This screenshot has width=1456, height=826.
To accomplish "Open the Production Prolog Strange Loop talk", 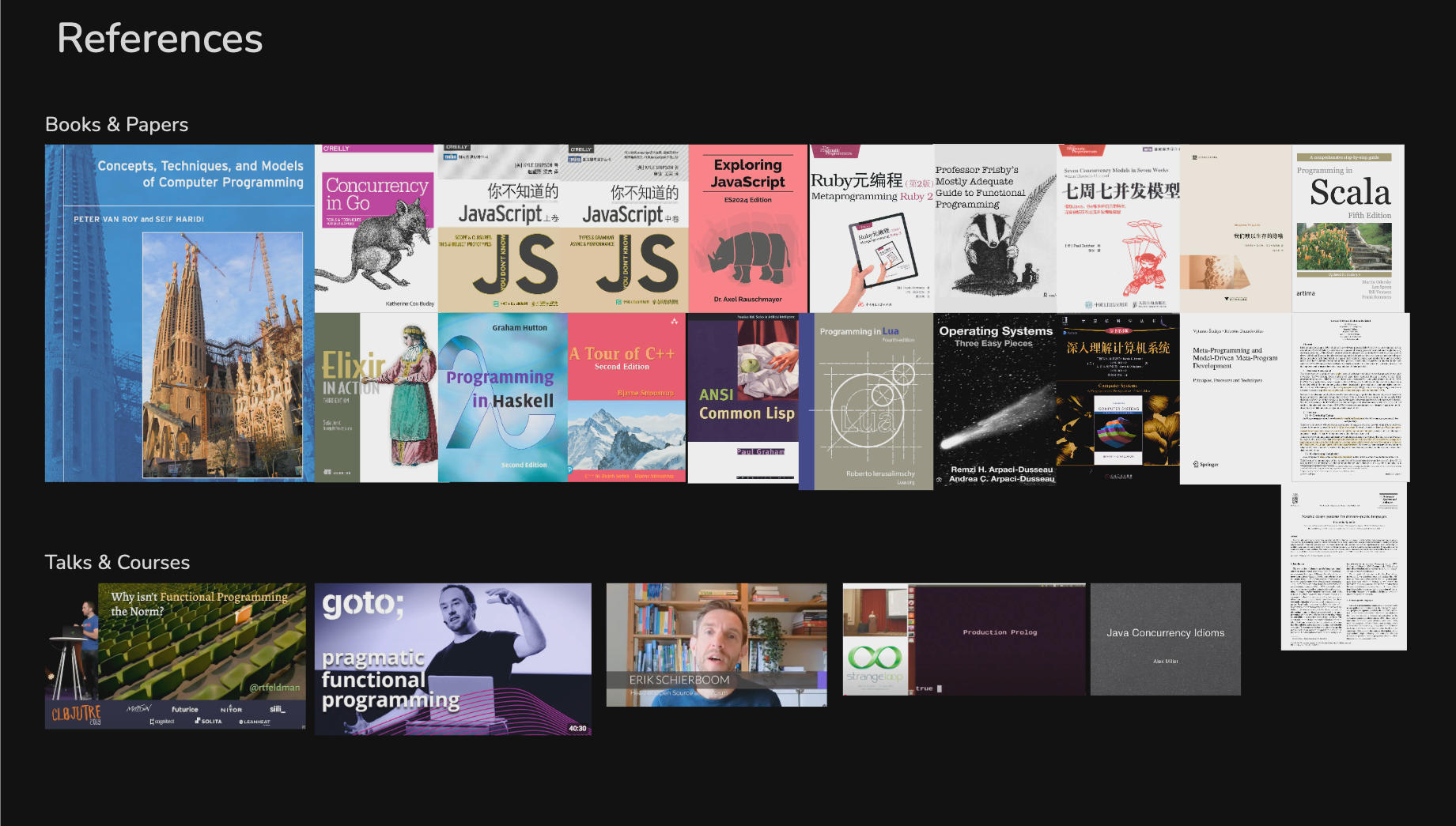I will 966,639.
